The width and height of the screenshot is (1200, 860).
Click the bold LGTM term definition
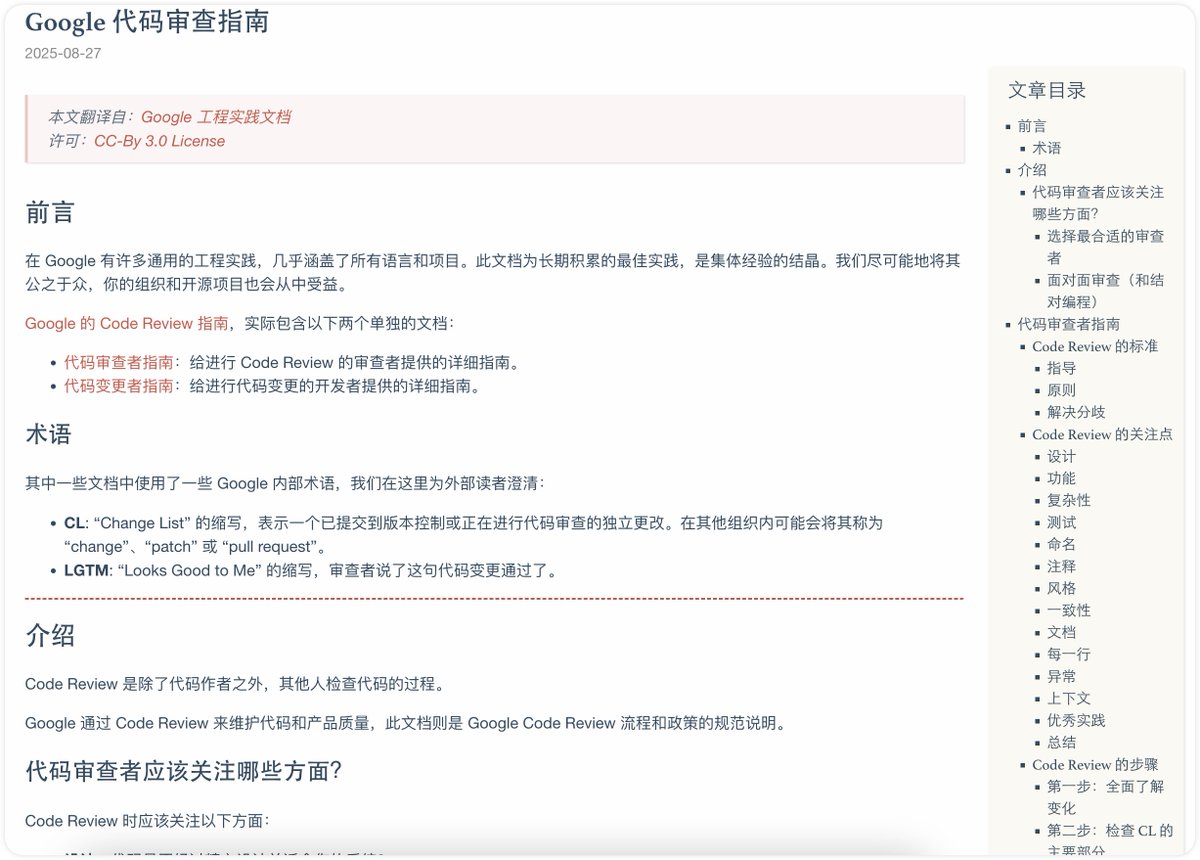86,571
